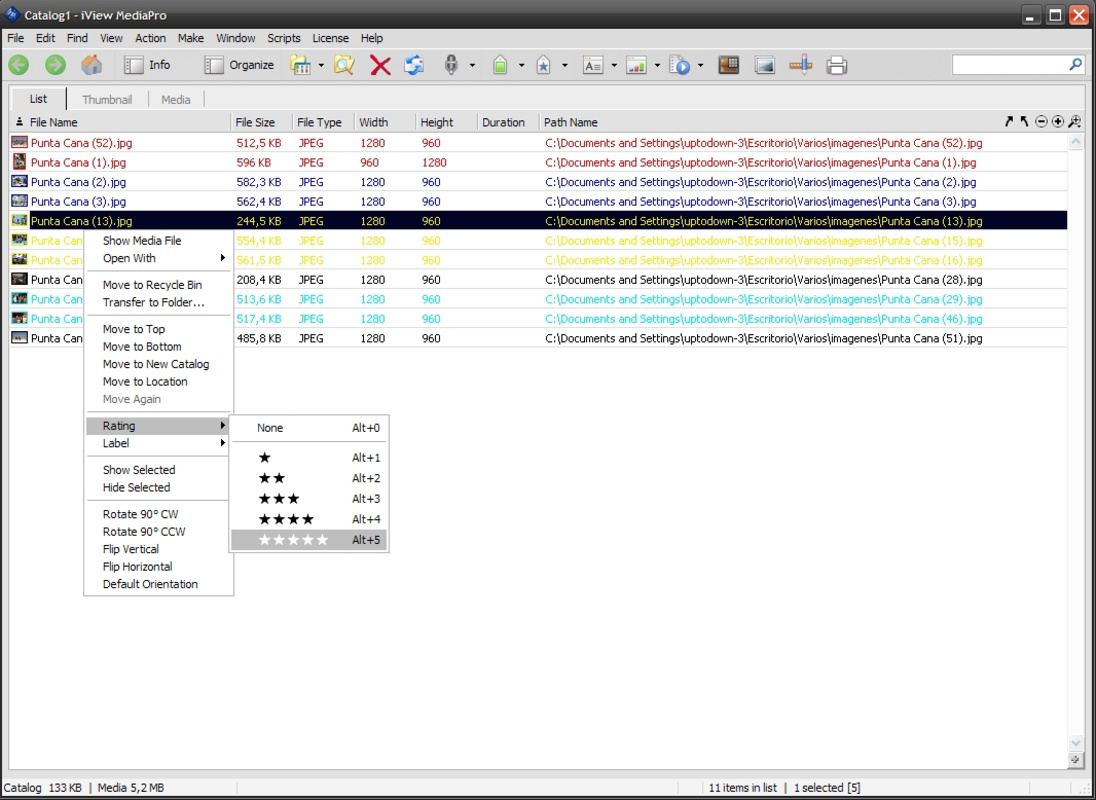Viewport: 1096px width, 800px height.
Task: Expand the slideshow play dropdown arrow
Action: [x=700, y=66]
